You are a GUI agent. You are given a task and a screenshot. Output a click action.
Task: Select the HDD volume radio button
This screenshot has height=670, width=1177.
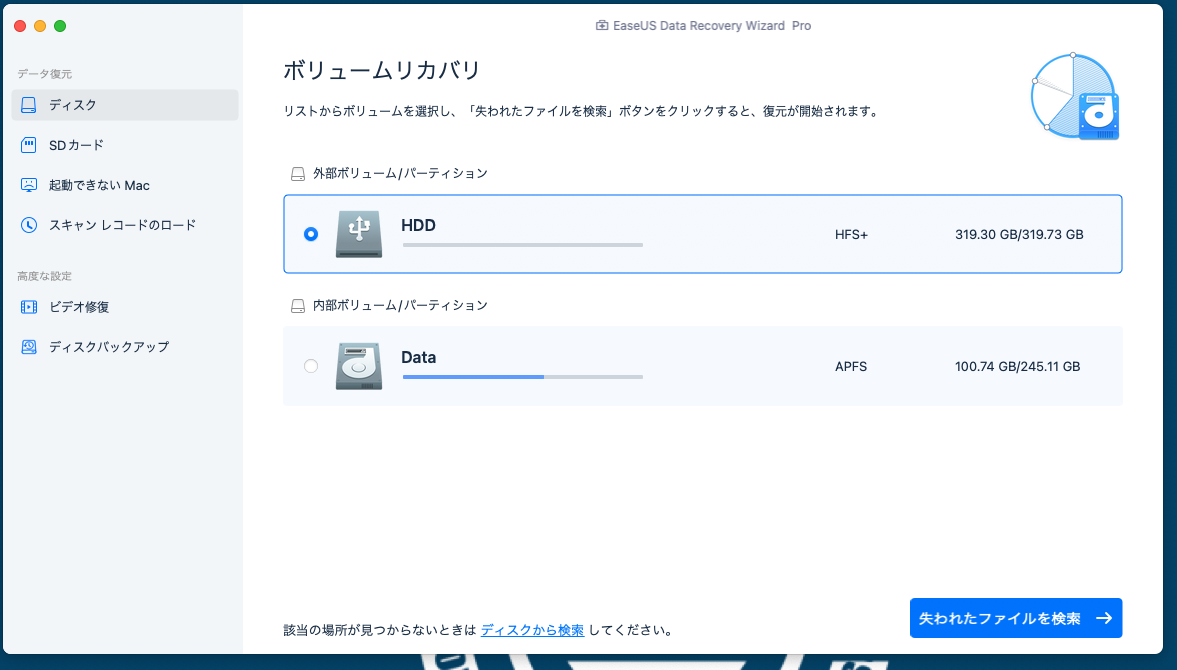[310, 233]
